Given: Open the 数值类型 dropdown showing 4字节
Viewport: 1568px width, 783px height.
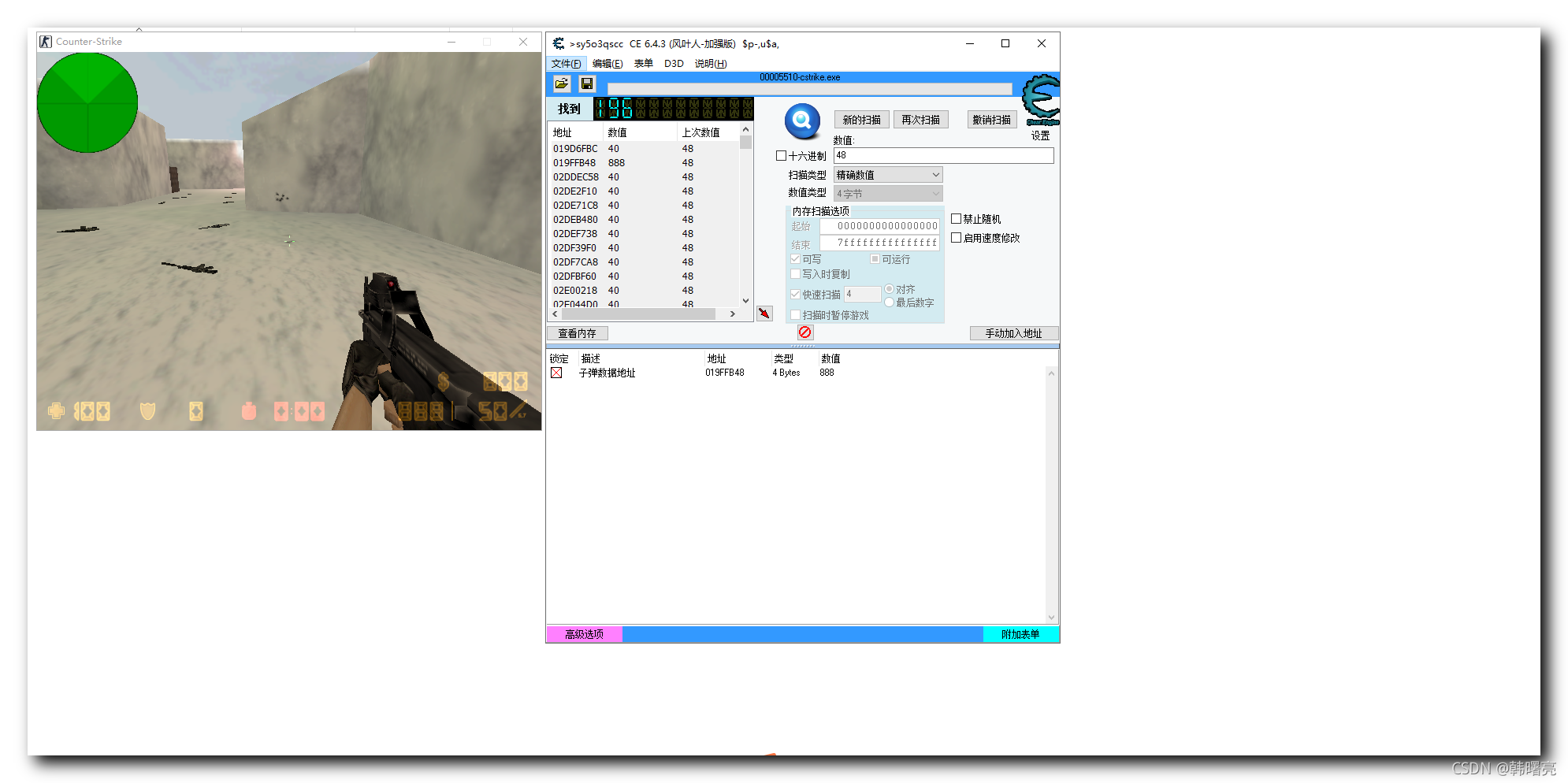Looking at the screenshot, I should (x=888, y=194).
